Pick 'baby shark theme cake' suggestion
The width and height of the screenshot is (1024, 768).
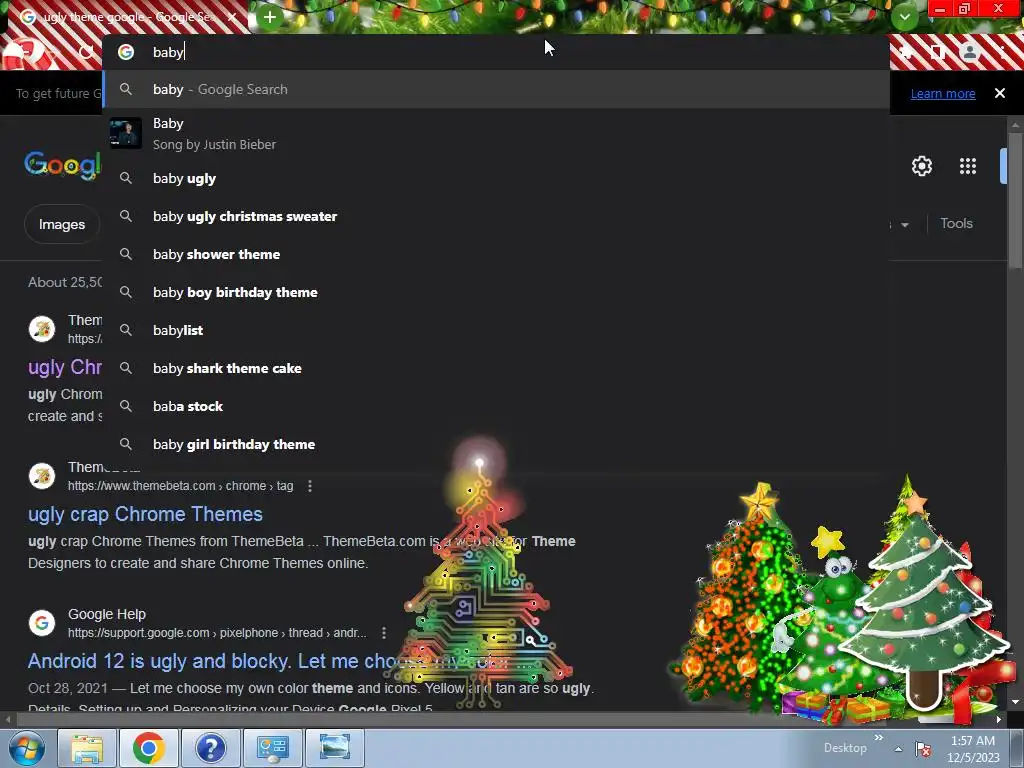pyautogui.click(x=496, y=368)
